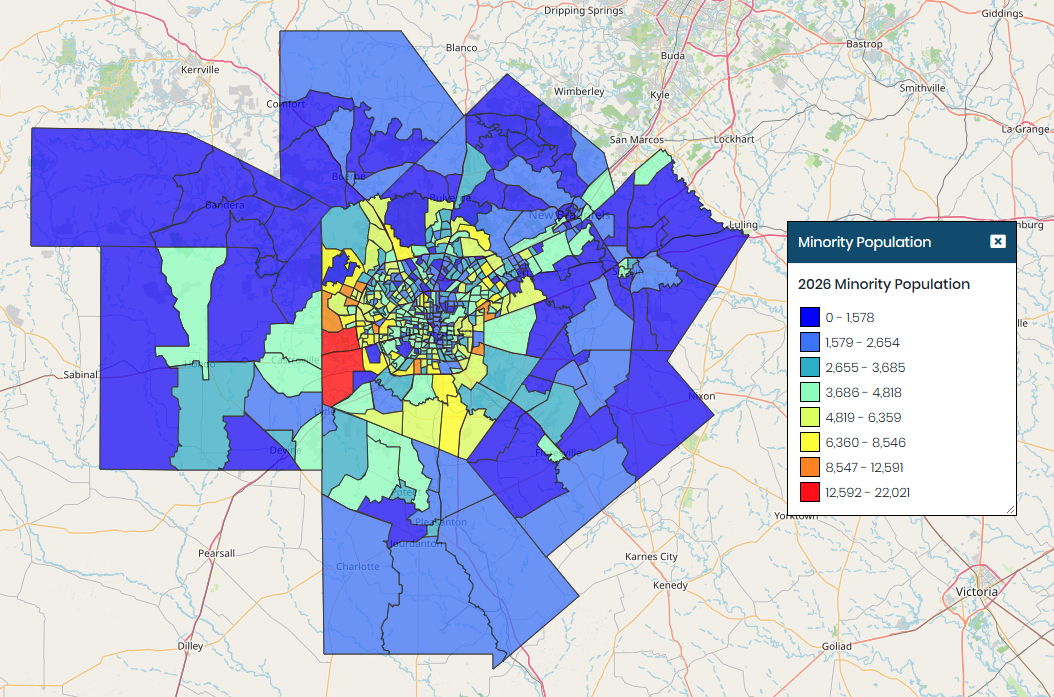Click the Minority Population panel title
The image size is (1054, 697).
click(x=864, y=243)
